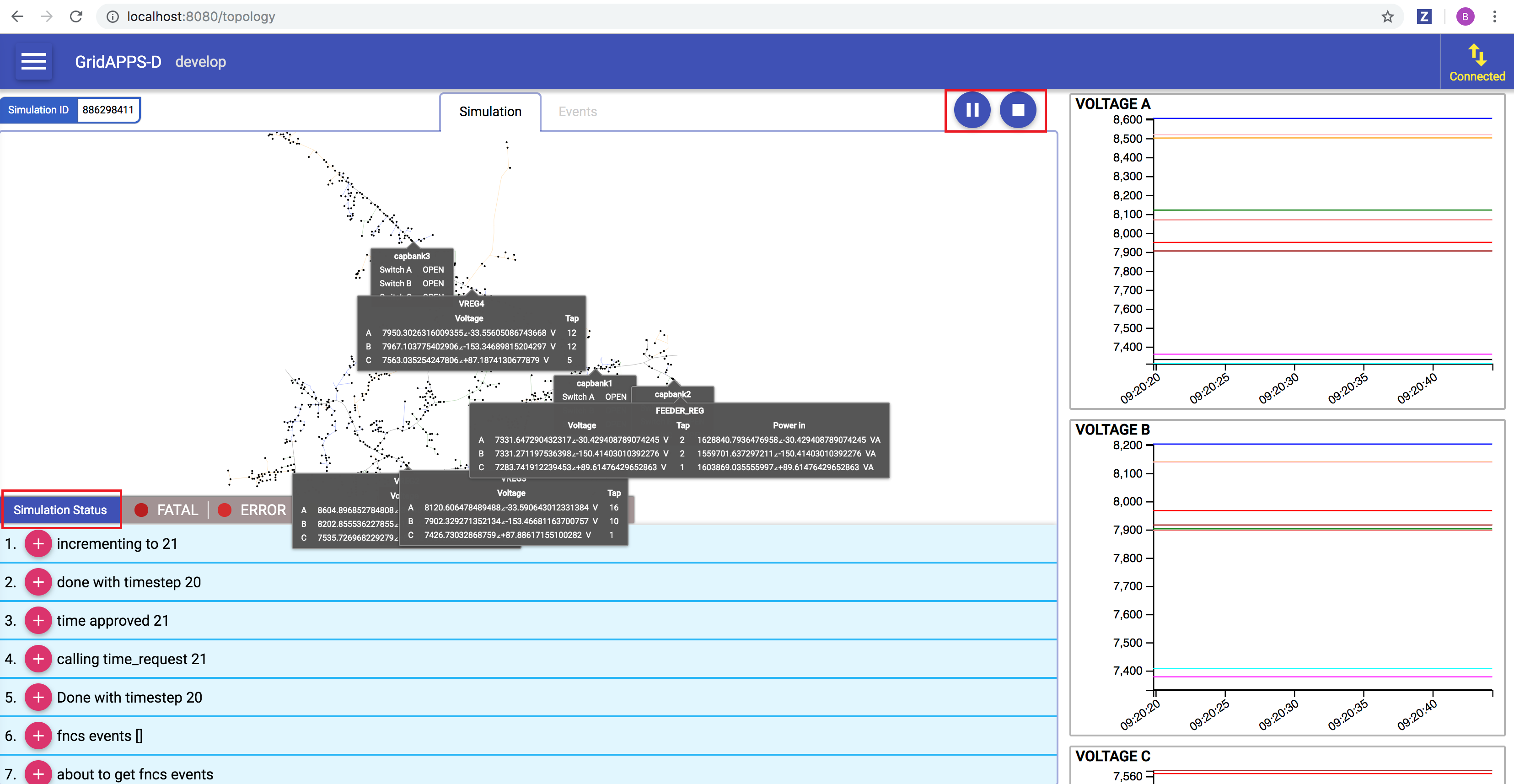Click the VOLTAGE A chart title
The width and height of the screenshot is (1514, 784).
pos(1112,104)
